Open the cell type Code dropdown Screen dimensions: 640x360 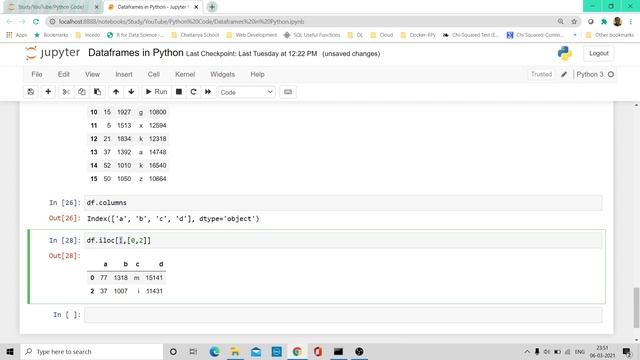click(247, 92)
